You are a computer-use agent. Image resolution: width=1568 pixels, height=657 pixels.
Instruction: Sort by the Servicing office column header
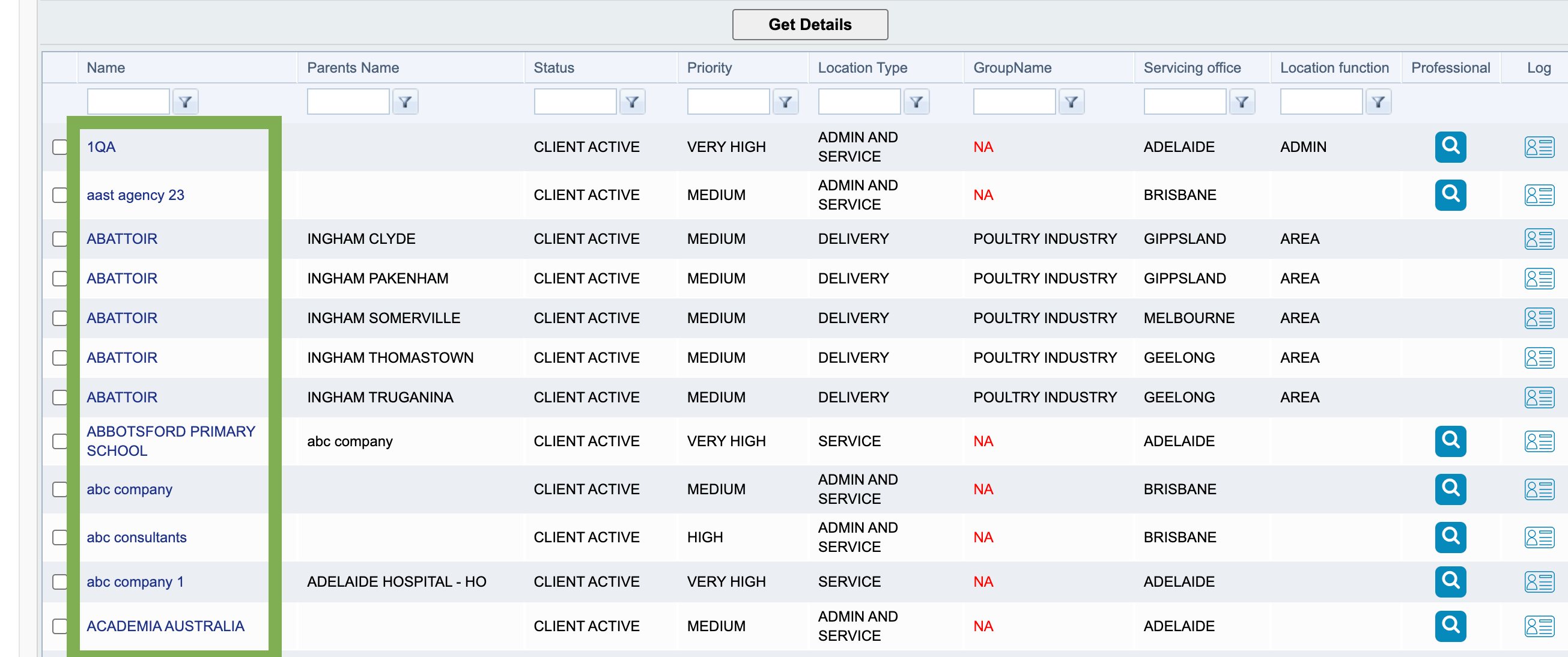click(1192, 67)
